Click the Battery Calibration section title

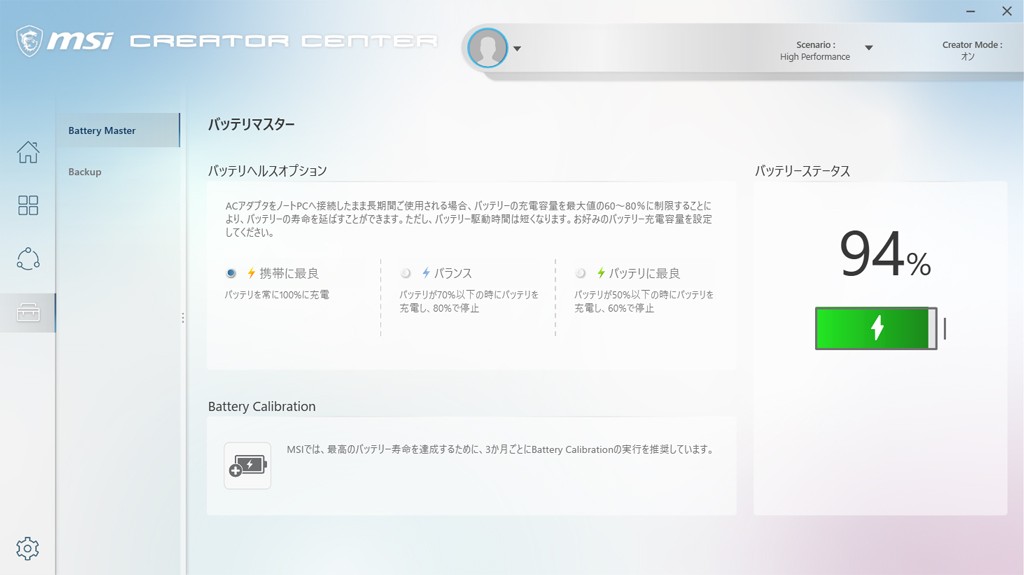pos(262,406)
